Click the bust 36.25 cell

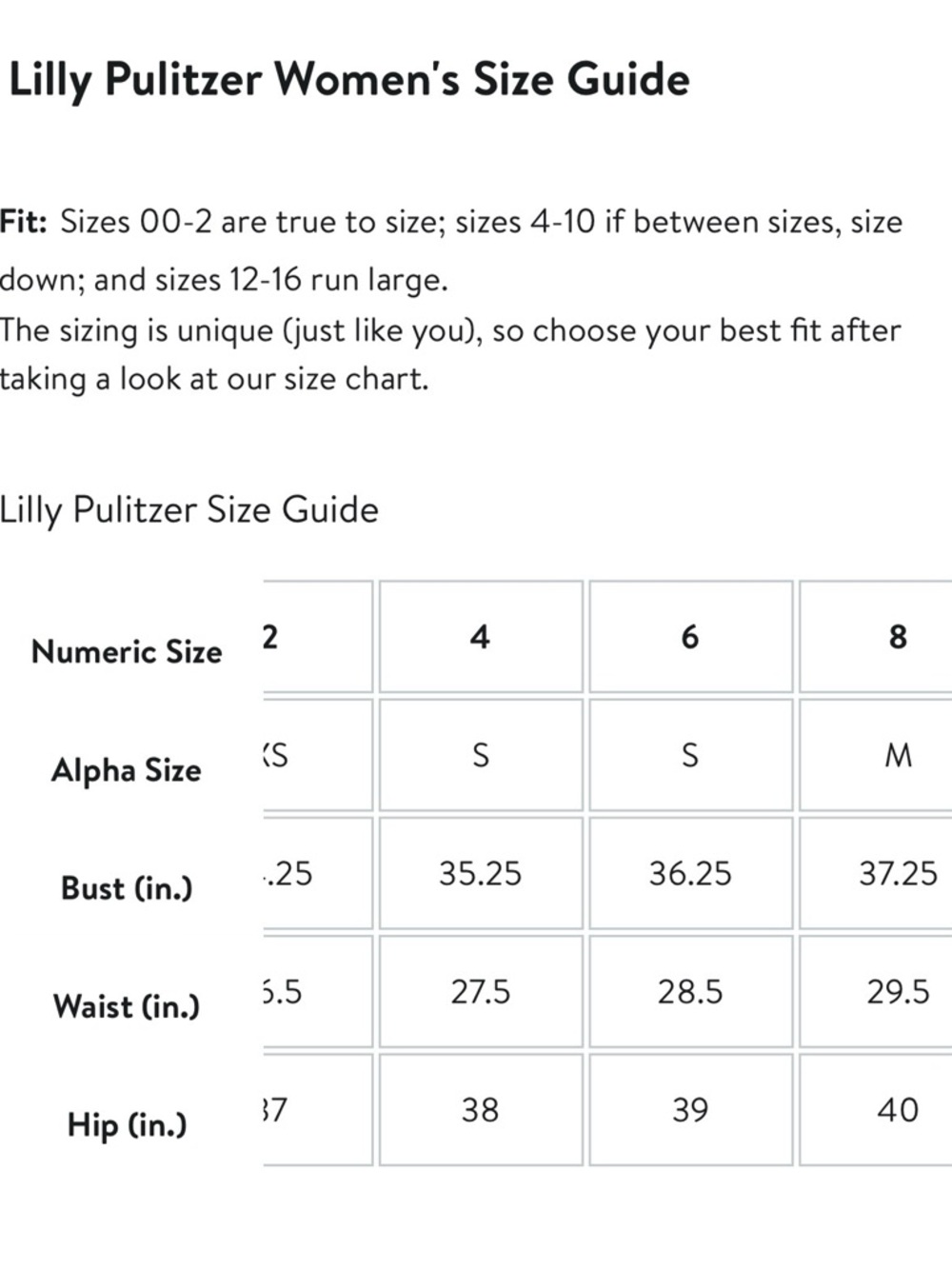click(690, 873)
